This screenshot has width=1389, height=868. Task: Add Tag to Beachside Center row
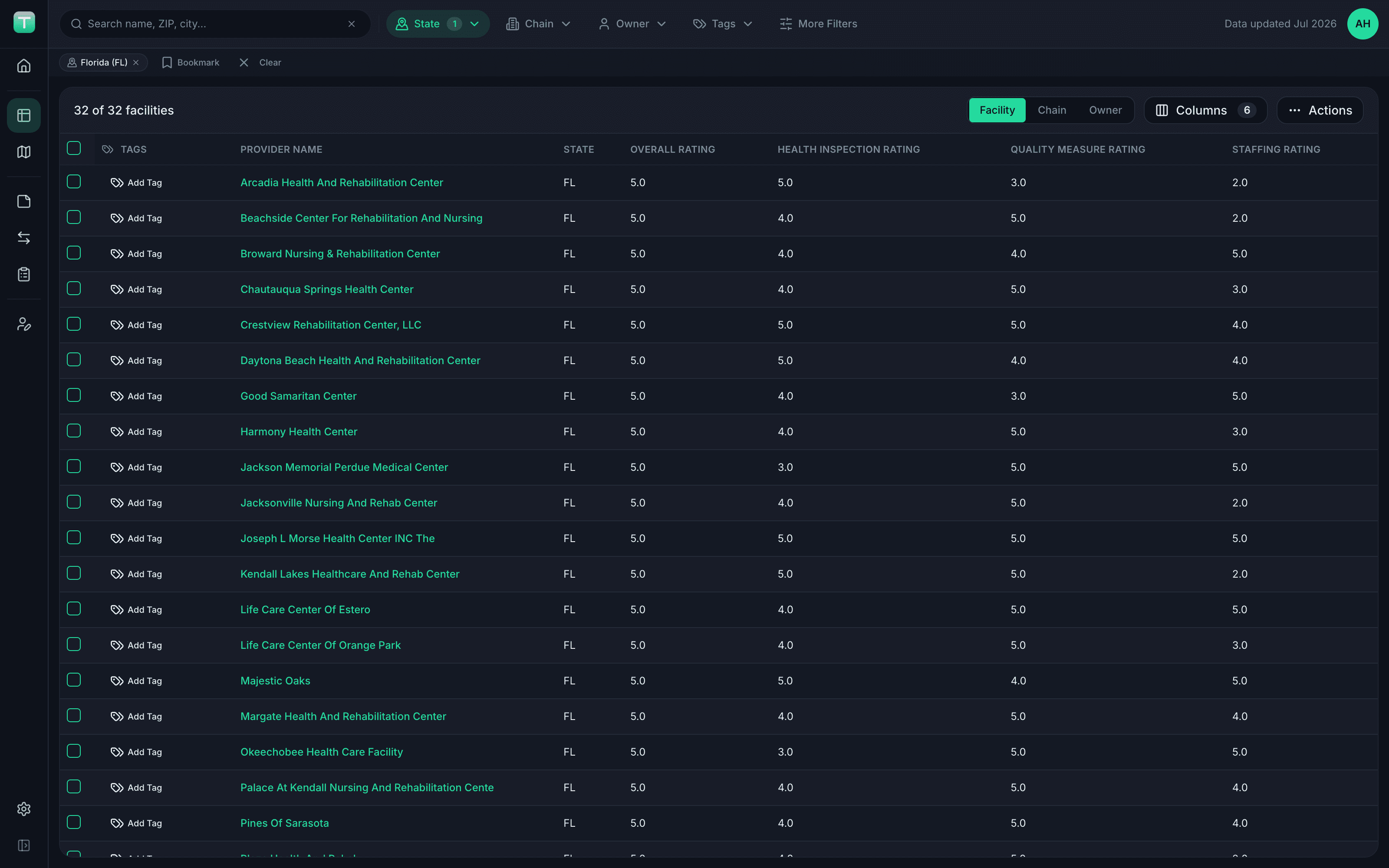click(136, 218)
